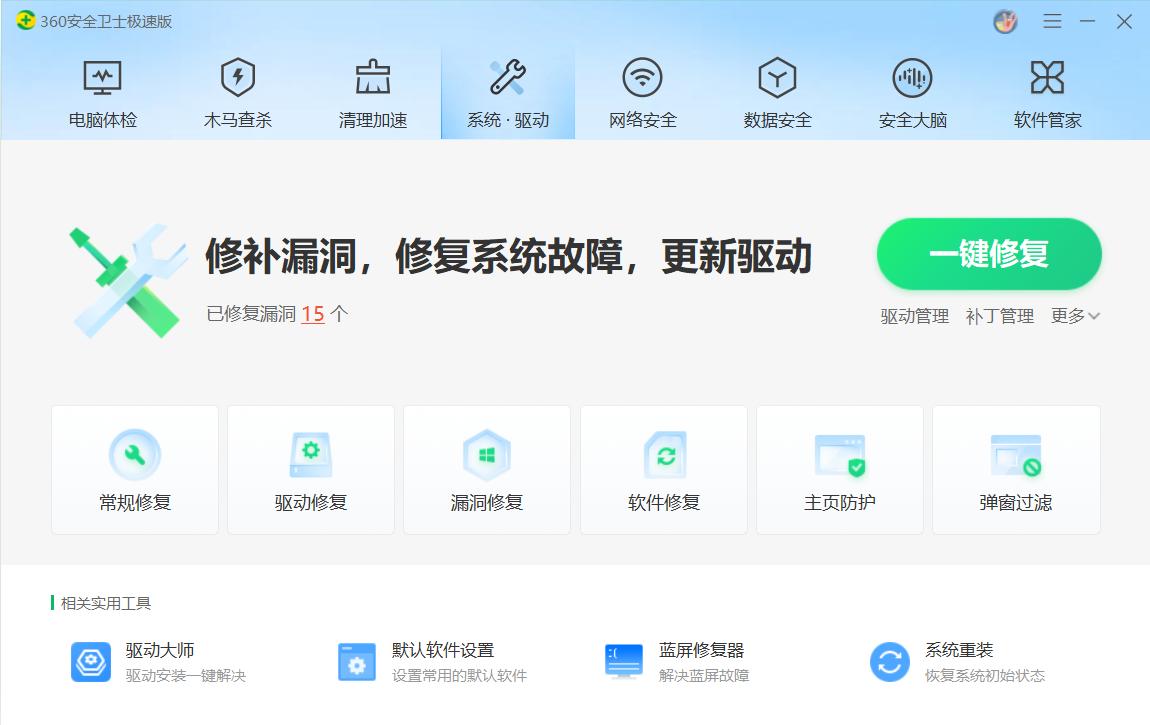Open the 软件修复 (Software Repair) tool
This screenshot has height=725, width=1150.
coord(663,469)
